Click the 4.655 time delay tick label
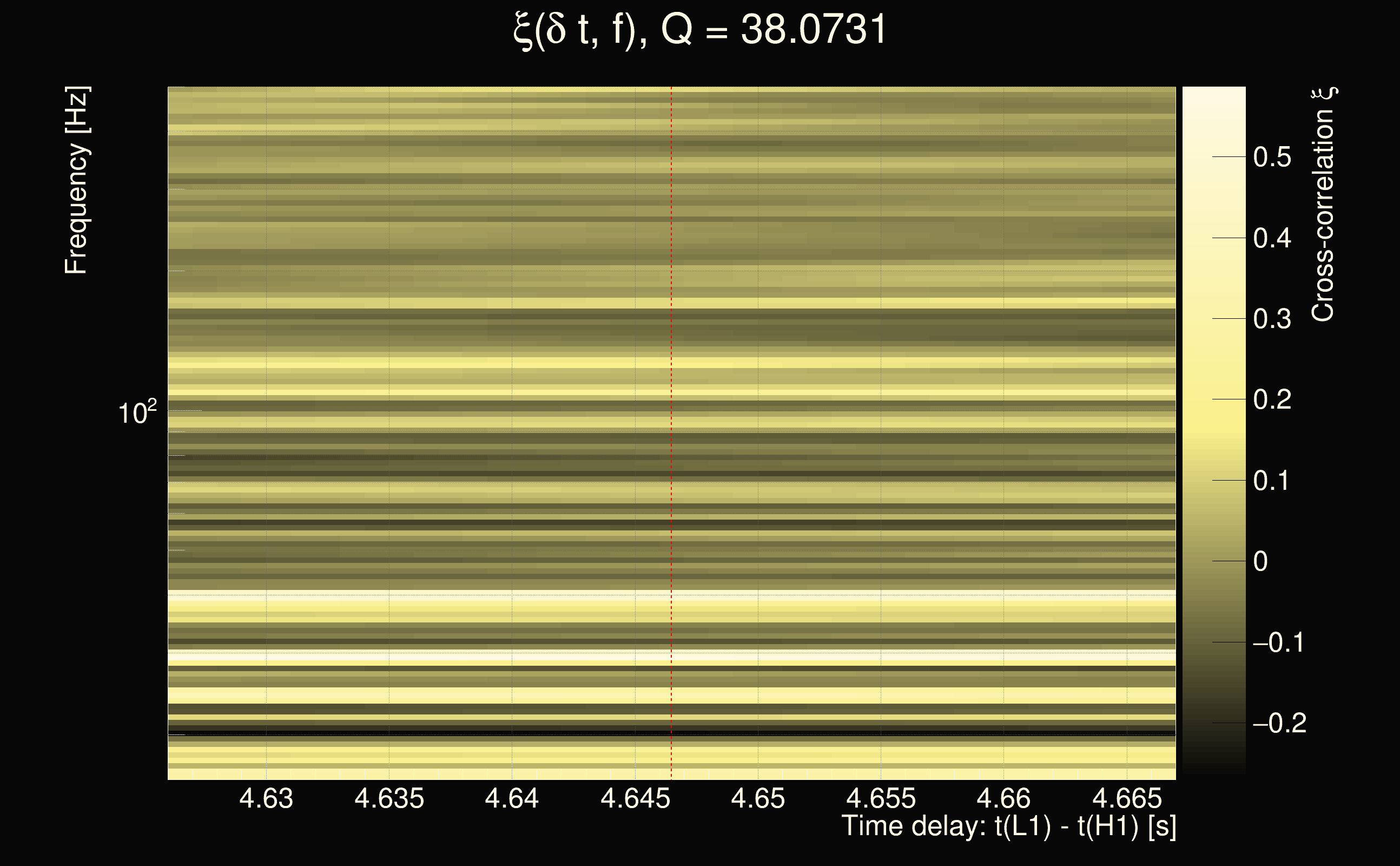Viewport: 1400px width, 866px height. point(881,798)
